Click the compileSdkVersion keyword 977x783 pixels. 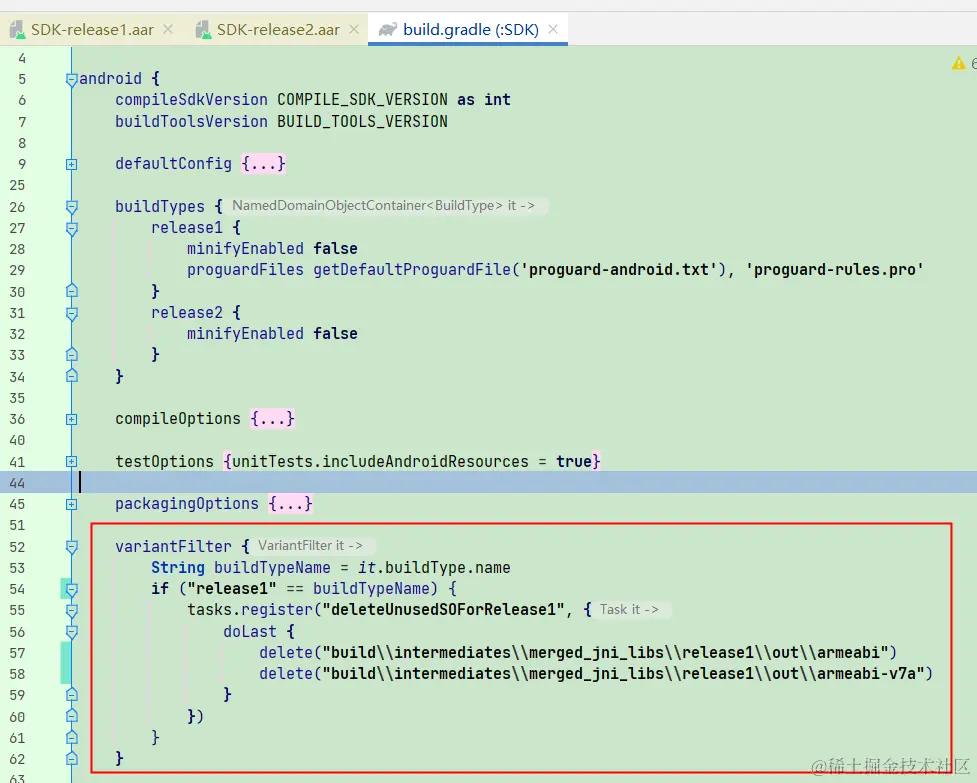(x=191, y=100)
